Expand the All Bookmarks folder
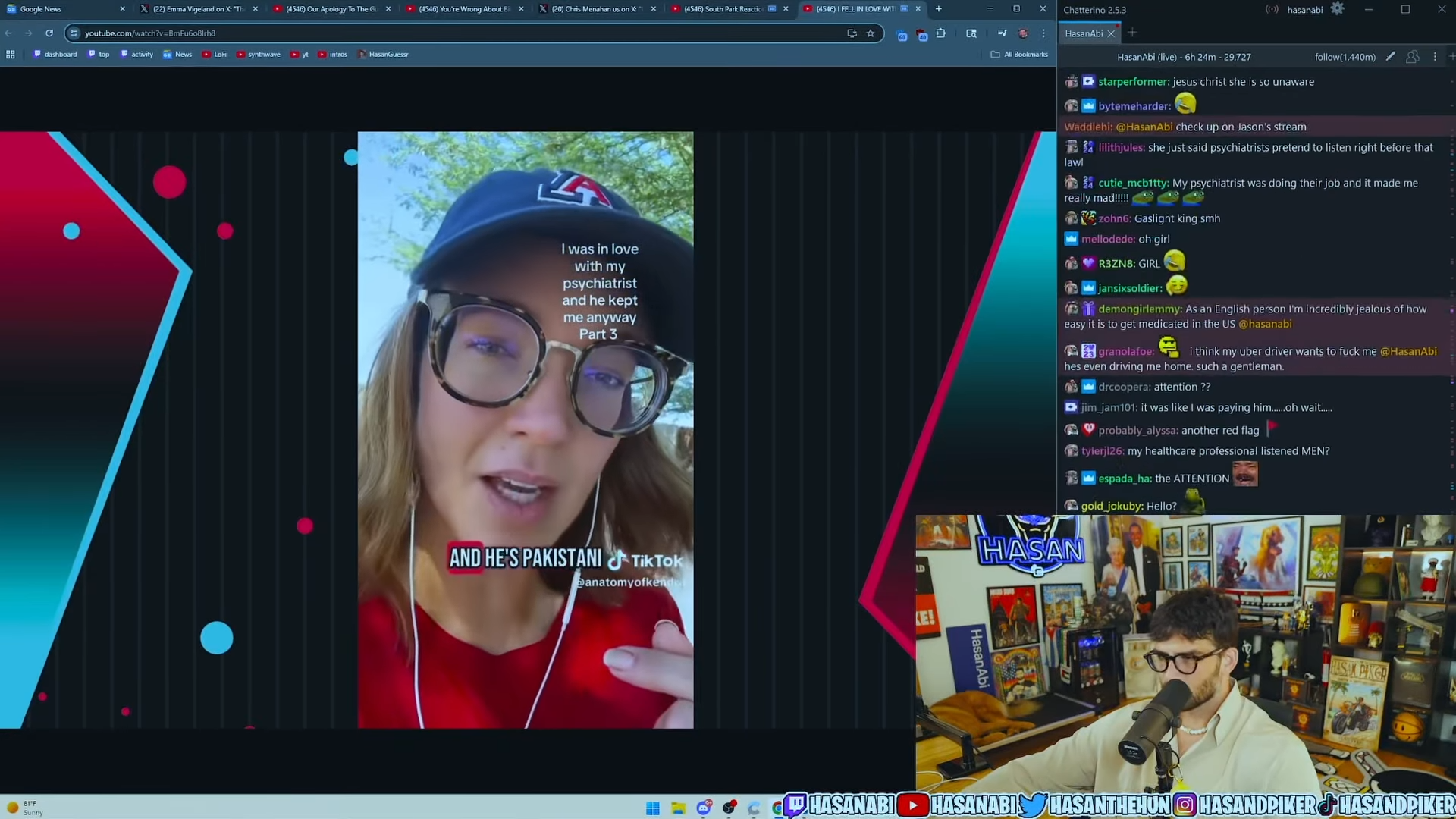The height and width of the screenshot is (819, 1456). 1019,55
